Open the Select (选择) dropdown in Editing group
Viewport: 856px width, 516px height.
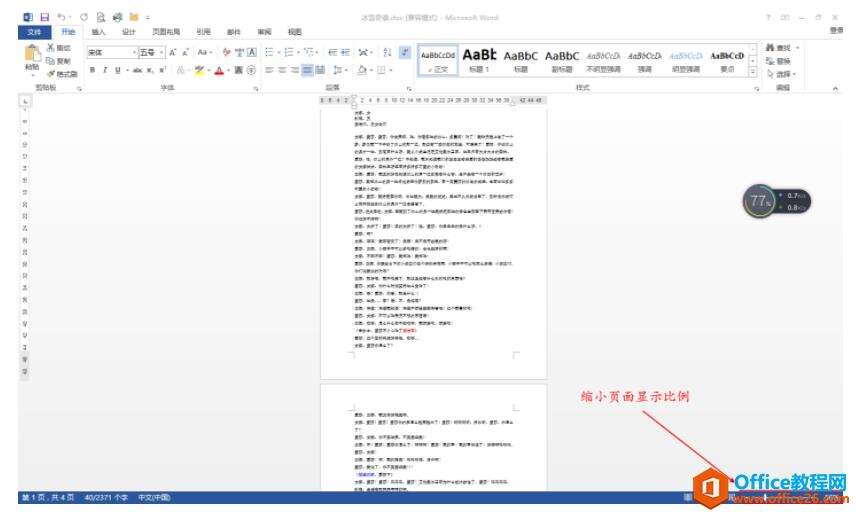pyautogui.click(x=781, y=74)
